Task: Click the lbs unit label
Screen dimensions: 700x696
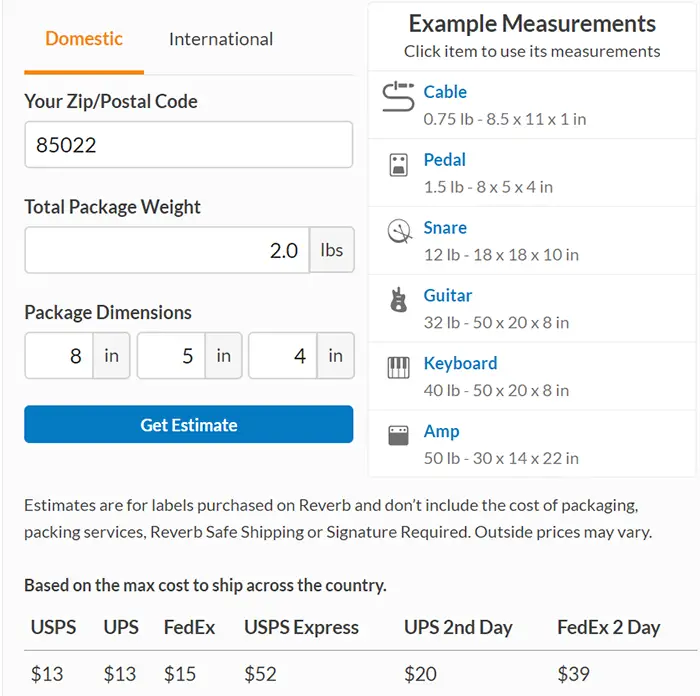Action: 332,250
